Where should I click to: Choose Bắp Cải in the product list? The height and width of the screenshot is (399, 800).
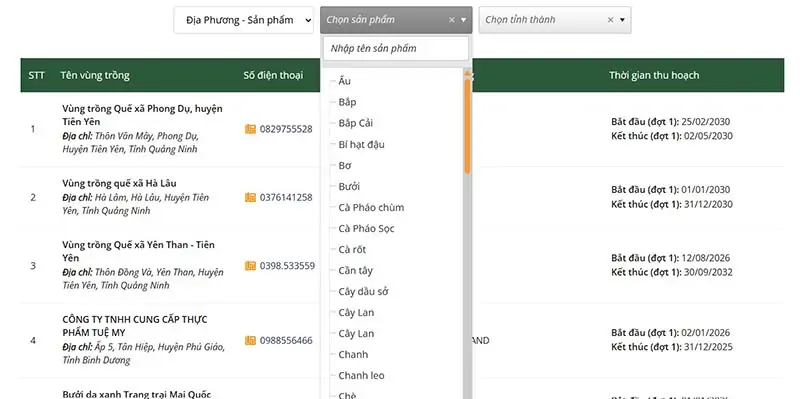point(356,123)
